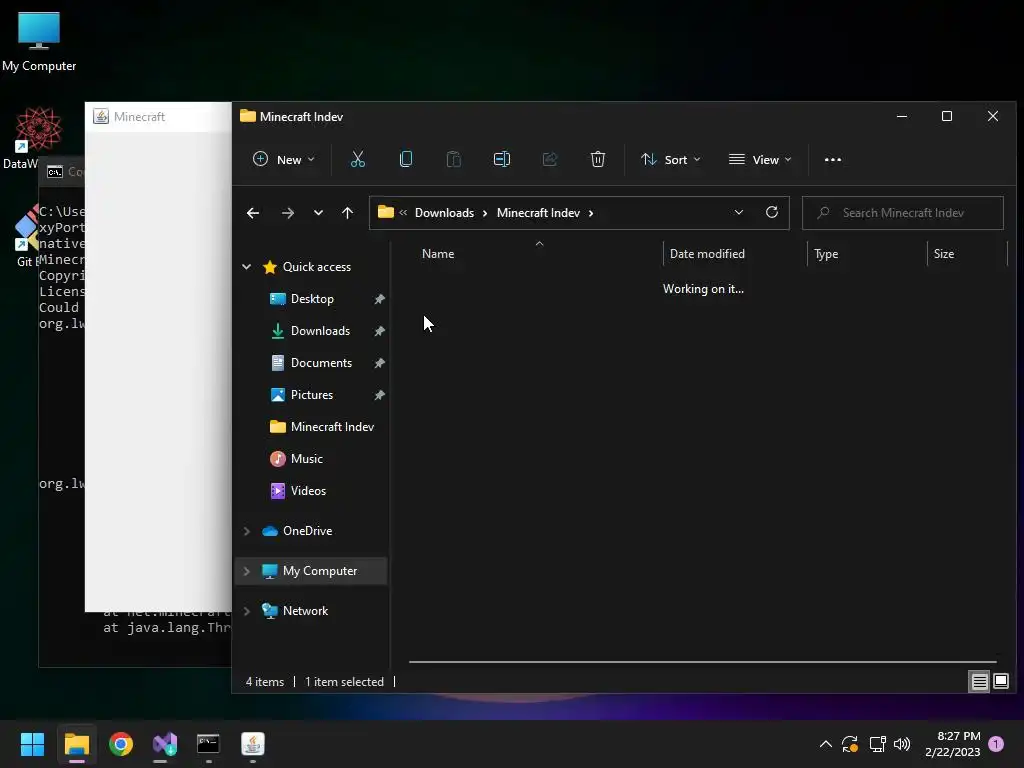Select Music in the sidebar
The height and width of the screenshot is (768, 1024).
306,458
